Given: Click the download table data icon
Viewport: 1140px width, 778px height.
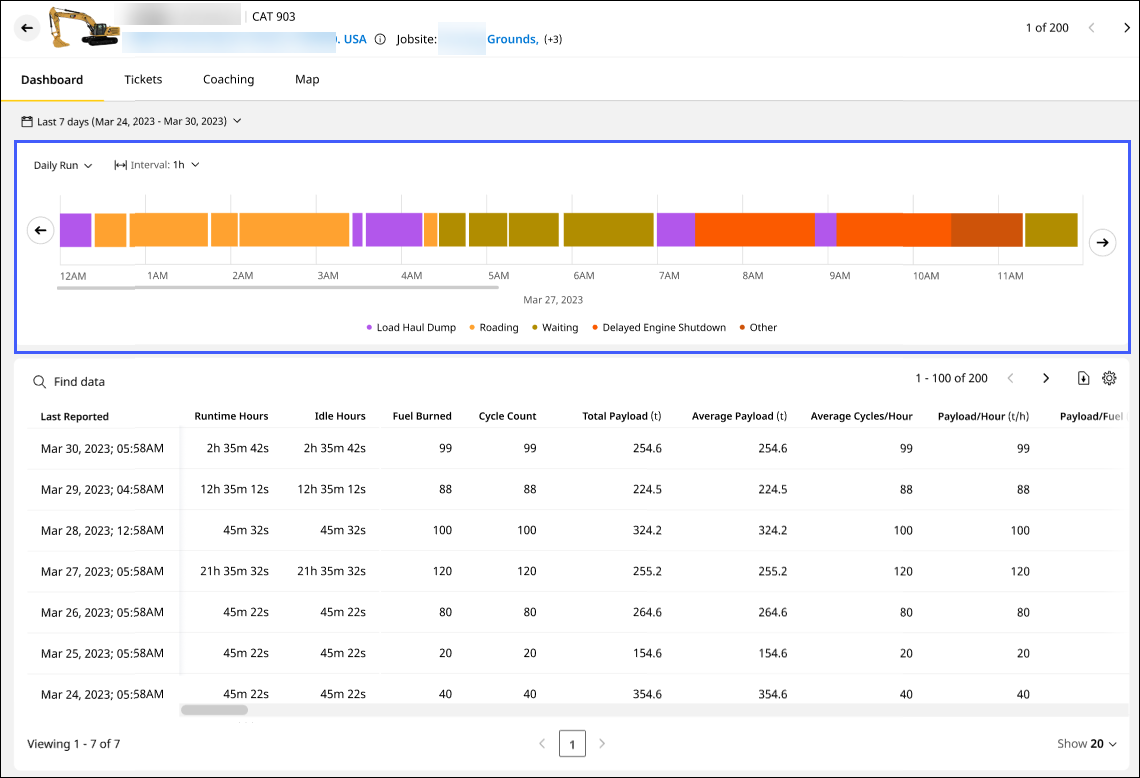Looking at the screenshot, I should point(1083,378).
